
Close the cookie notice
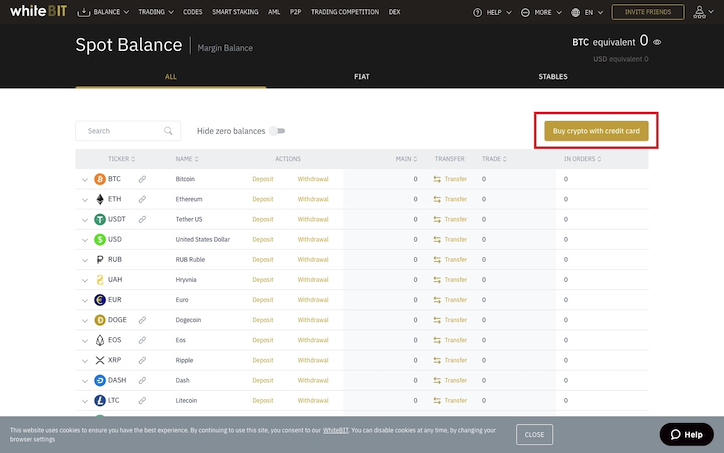pyautogui.click(x=534, y=435)
